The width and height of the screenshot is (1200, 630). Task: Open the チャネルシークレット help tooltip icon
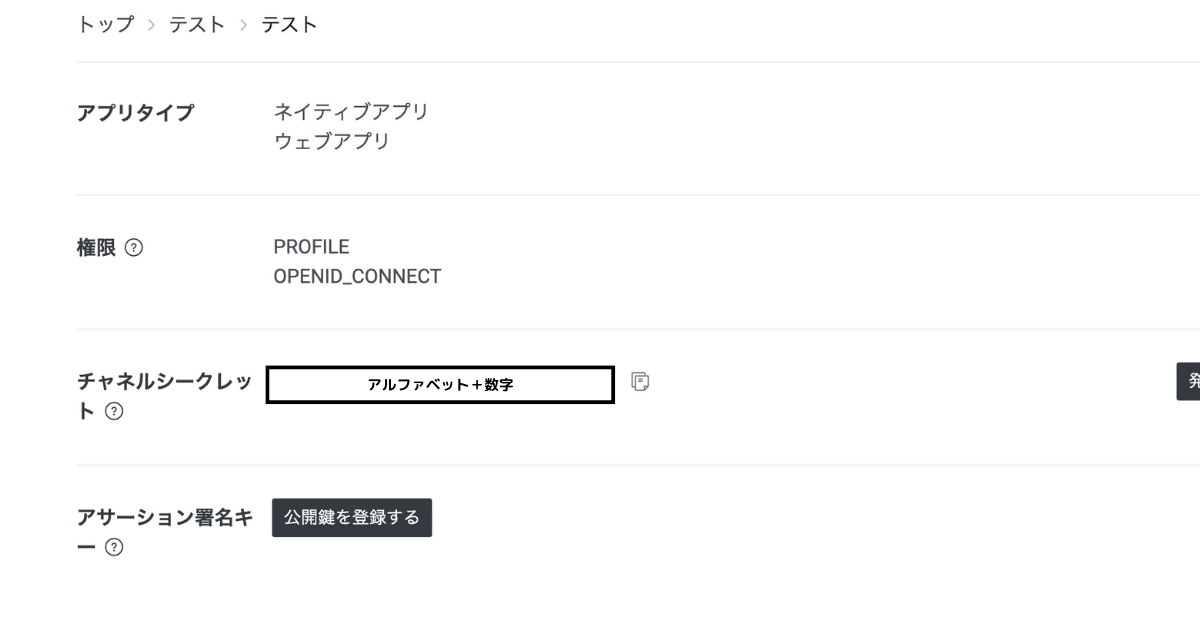coord(113,409)
